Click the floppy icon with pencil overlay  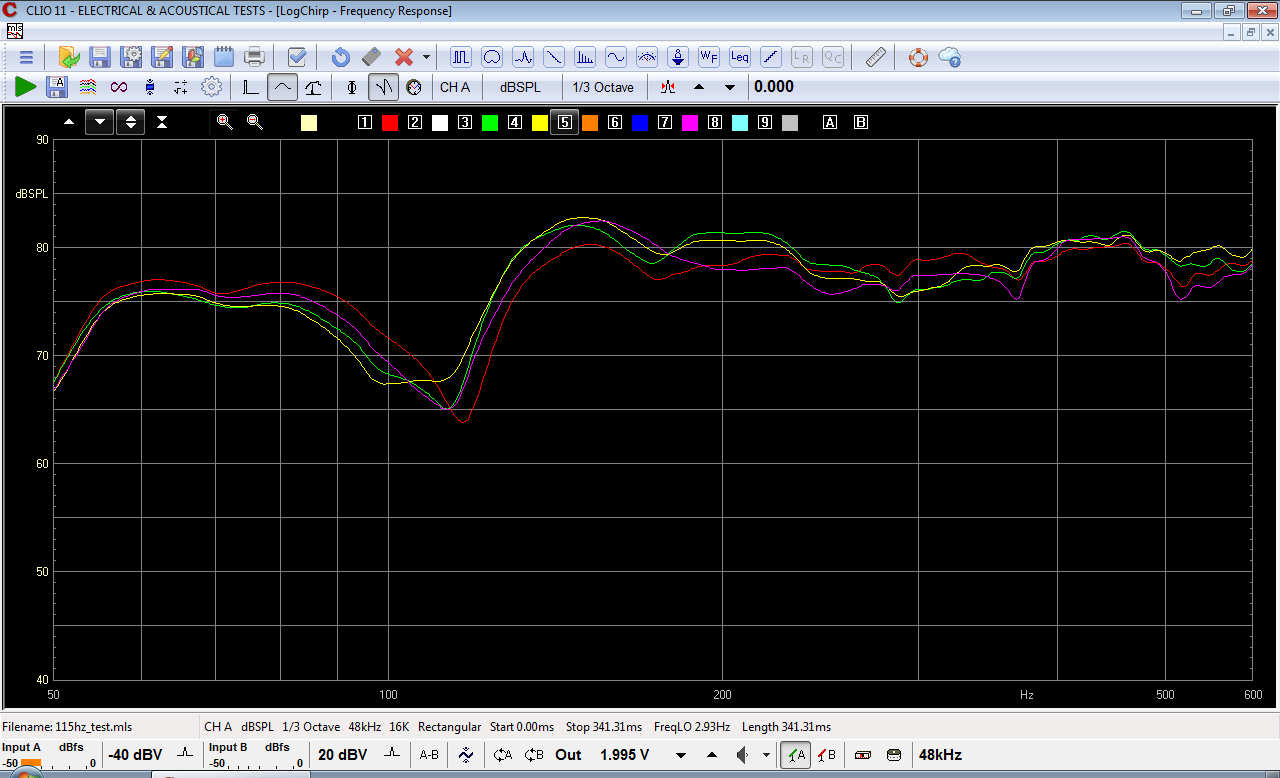[x=162, y=57]
